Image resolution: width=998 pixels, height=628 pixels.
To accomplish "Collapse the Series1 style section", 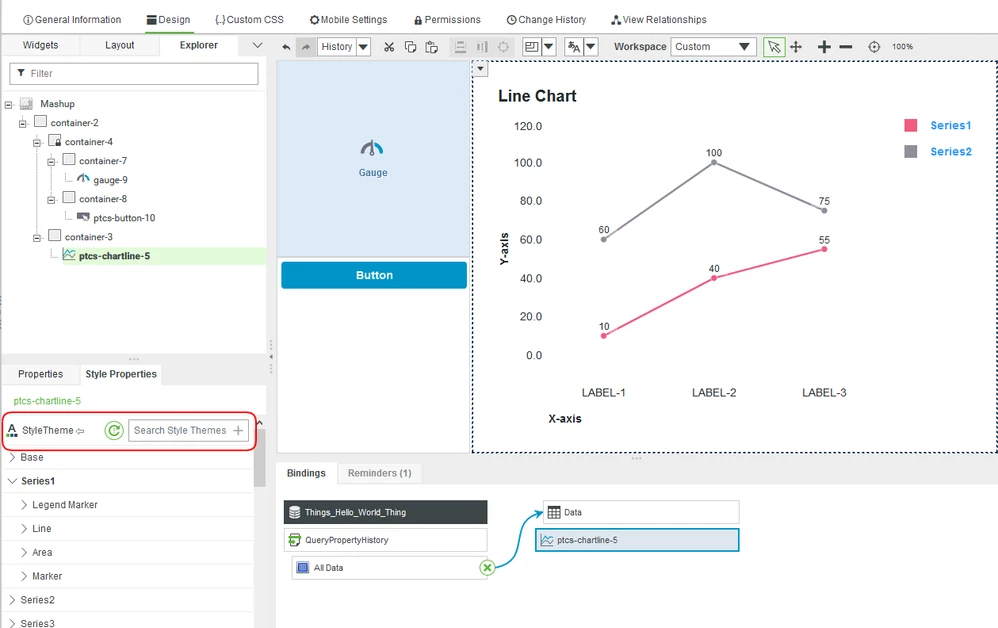I will click(x=12, y=481).
